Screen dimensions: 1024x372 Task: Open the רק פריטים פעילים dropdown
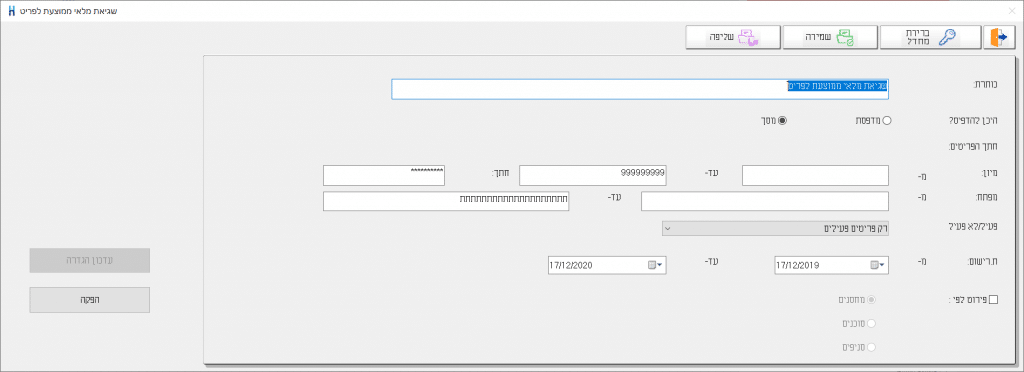point(775,228)
